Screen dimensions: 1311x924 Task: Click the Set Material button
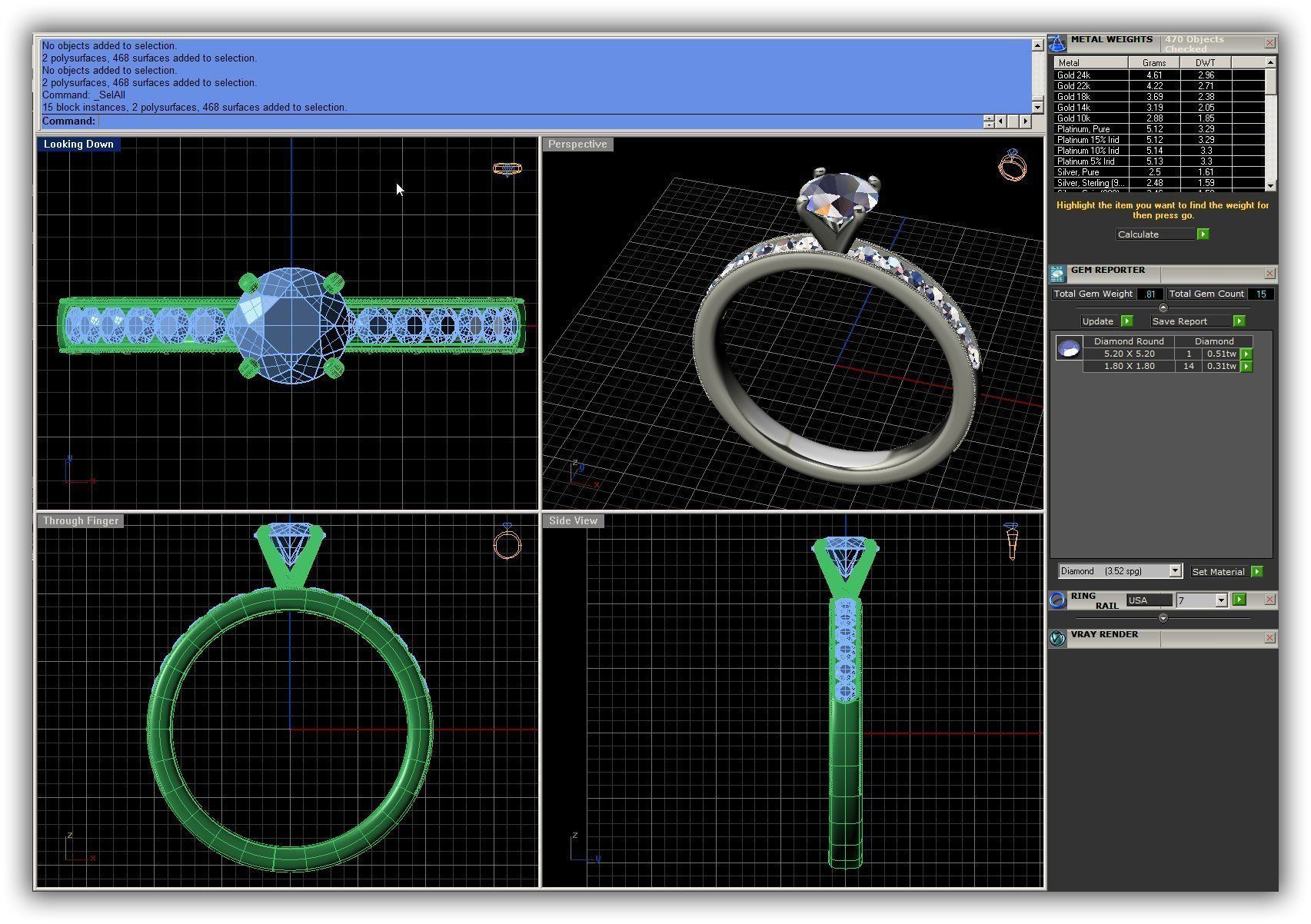tap(1219, 572)
